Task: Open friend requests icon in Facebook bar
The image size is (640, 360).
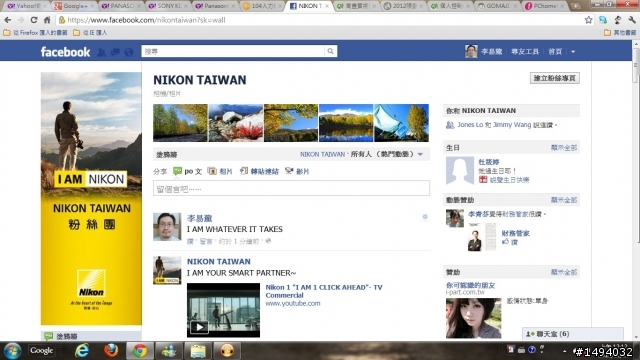Action: click(x=102, y=52)
